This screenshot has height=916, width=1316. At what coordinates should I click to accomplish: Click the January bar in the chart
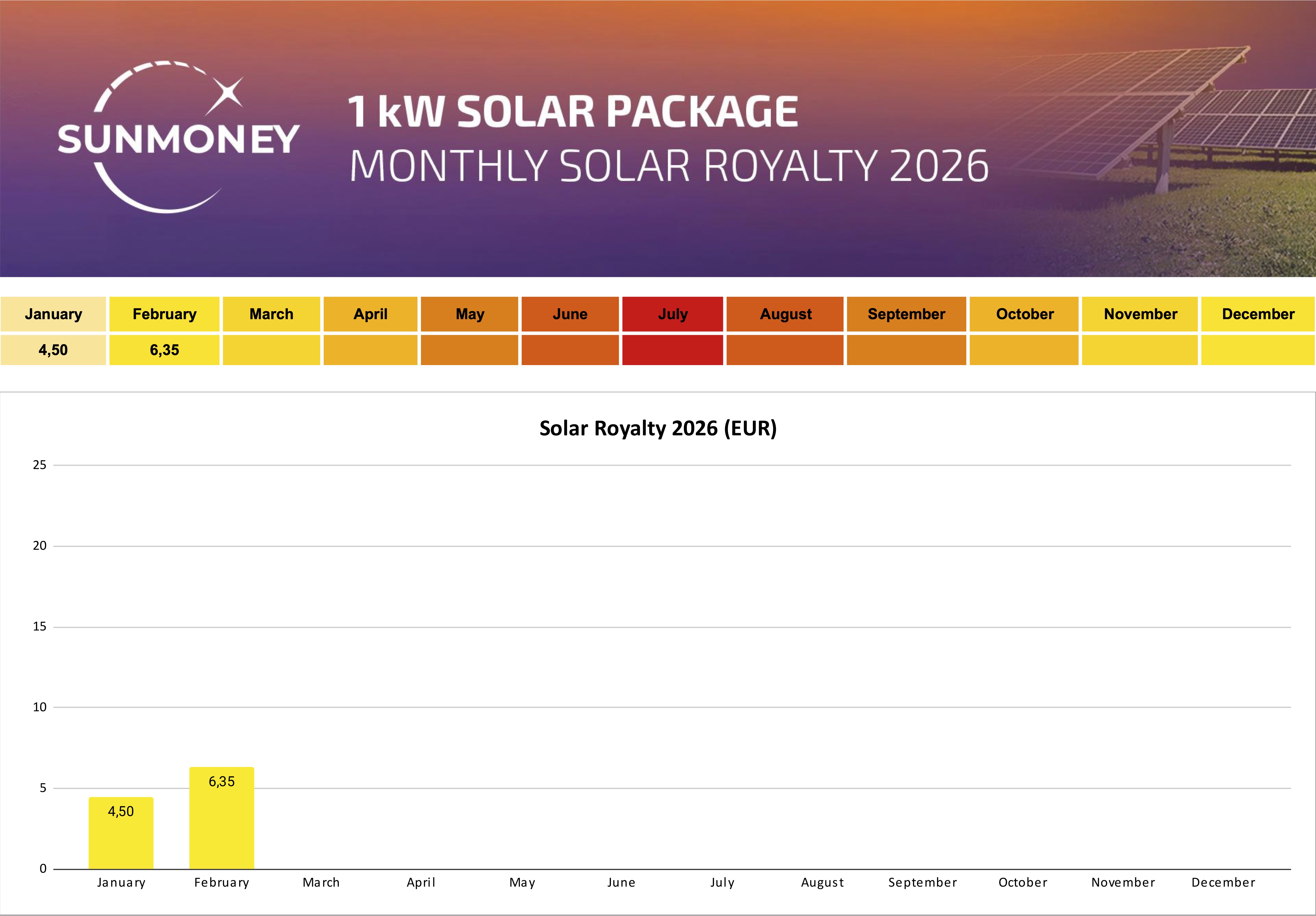(x=121, y=840)
